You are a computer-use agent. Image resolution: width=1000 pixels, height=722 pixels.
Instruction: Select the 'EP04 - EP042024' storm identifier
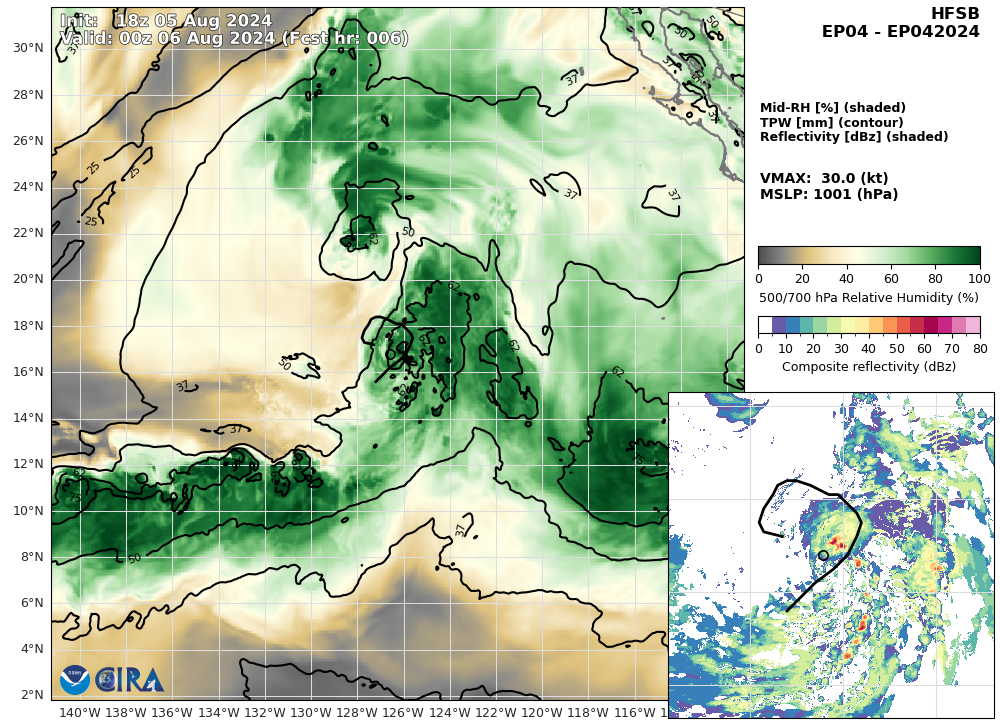pyautogui.click(x=901, y=31)
